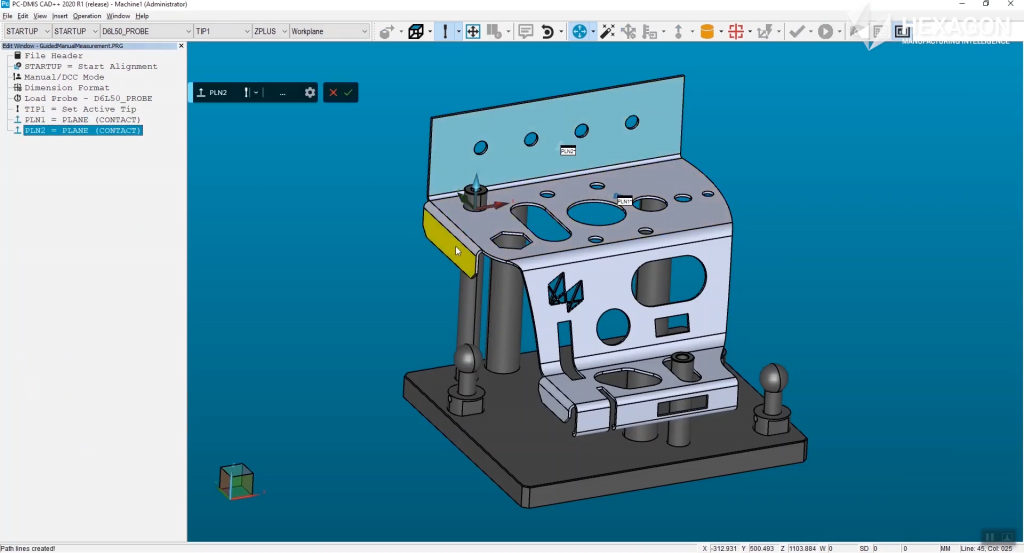Expand the TIP1 tip dropdown
1024x553 pixels.
pos(222,32)
